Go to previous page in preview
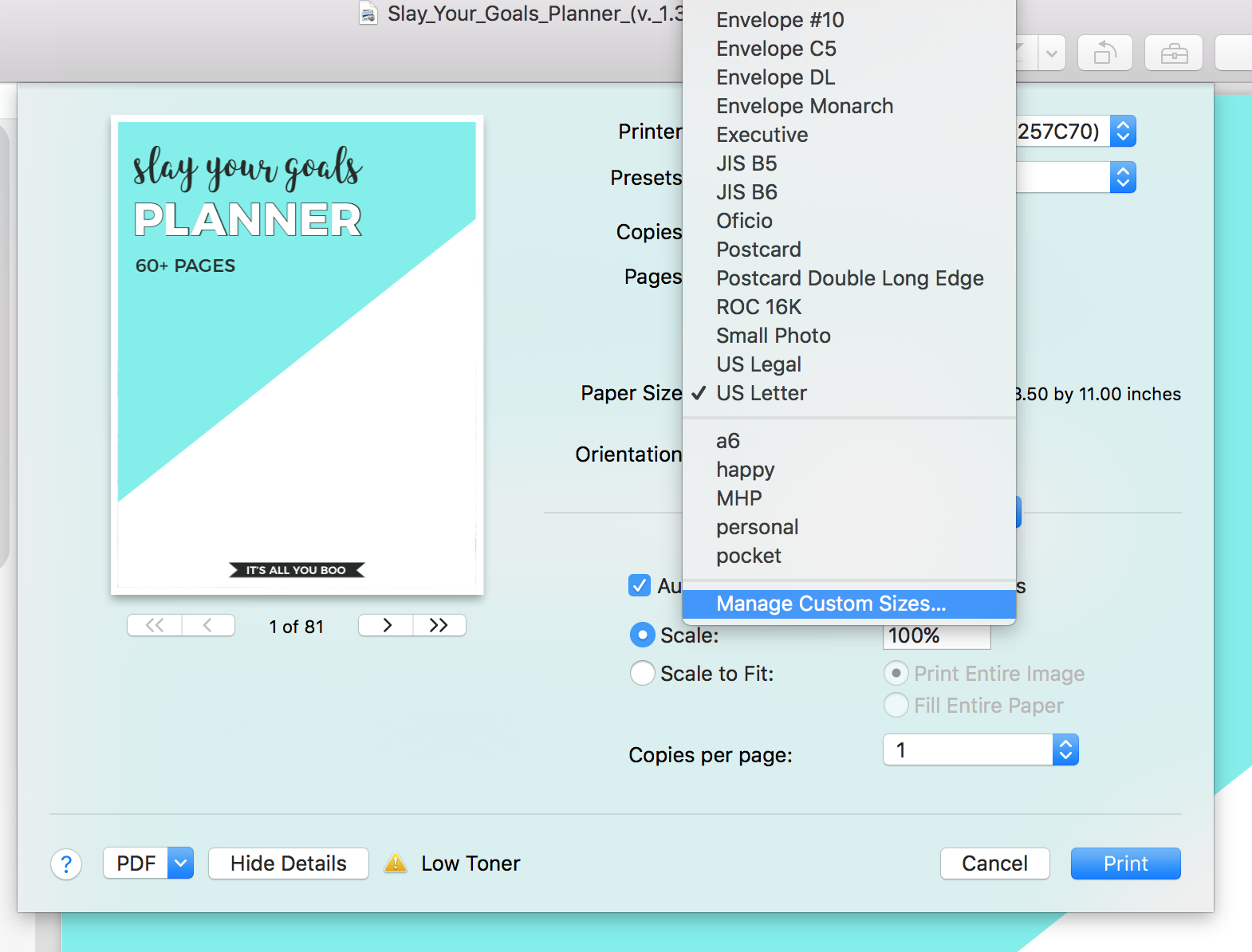 pos(208,626)
